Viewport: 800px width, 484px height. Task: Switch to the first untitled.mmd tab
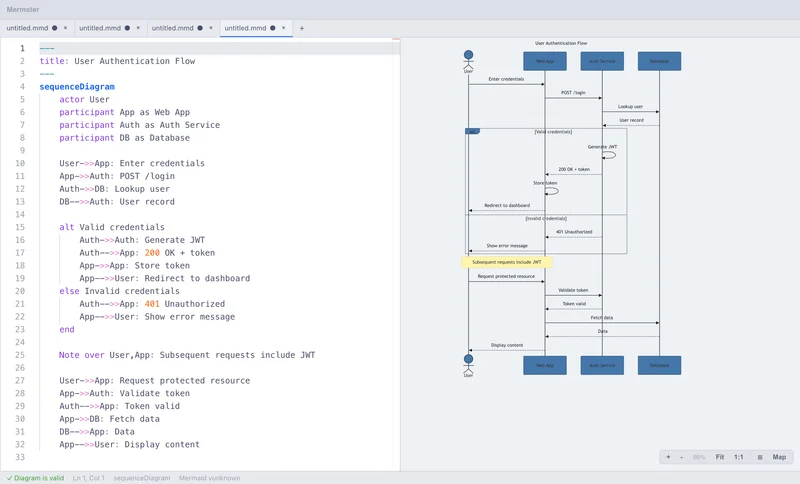(28, 28)
